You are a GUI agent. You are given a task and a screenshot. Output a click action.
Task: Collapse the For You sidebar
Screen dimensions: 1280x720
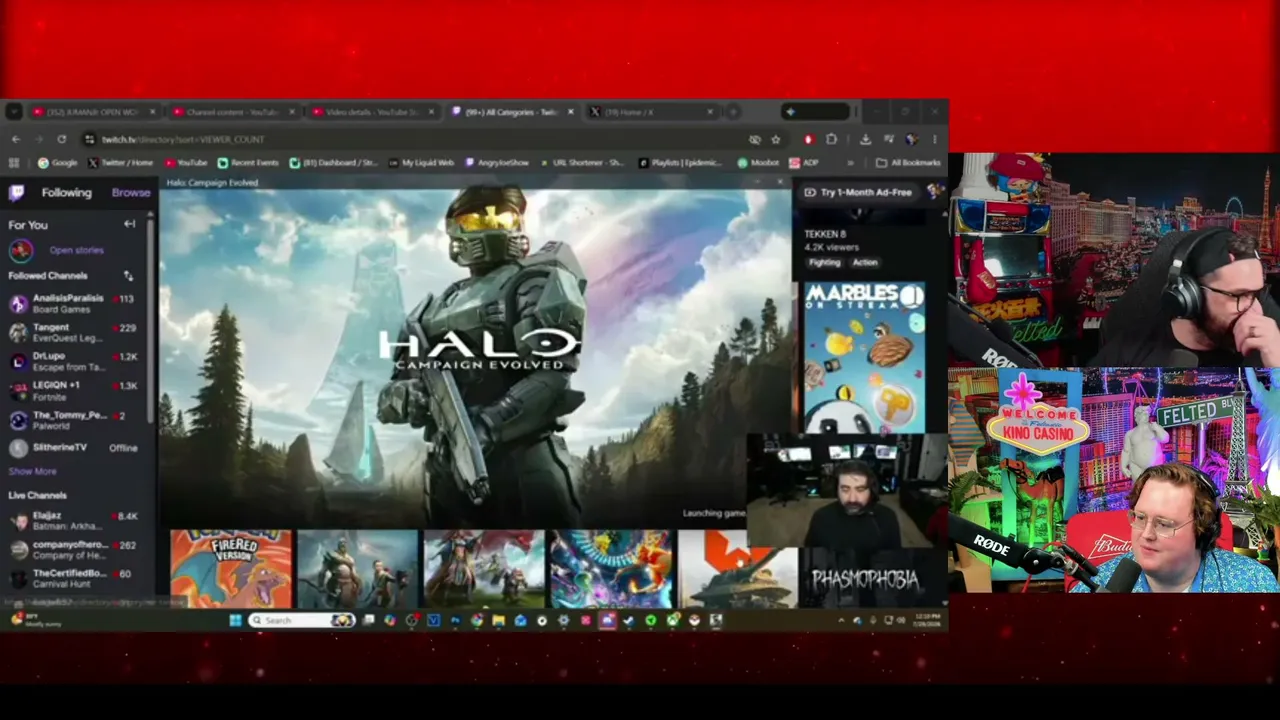coord(129,224)
